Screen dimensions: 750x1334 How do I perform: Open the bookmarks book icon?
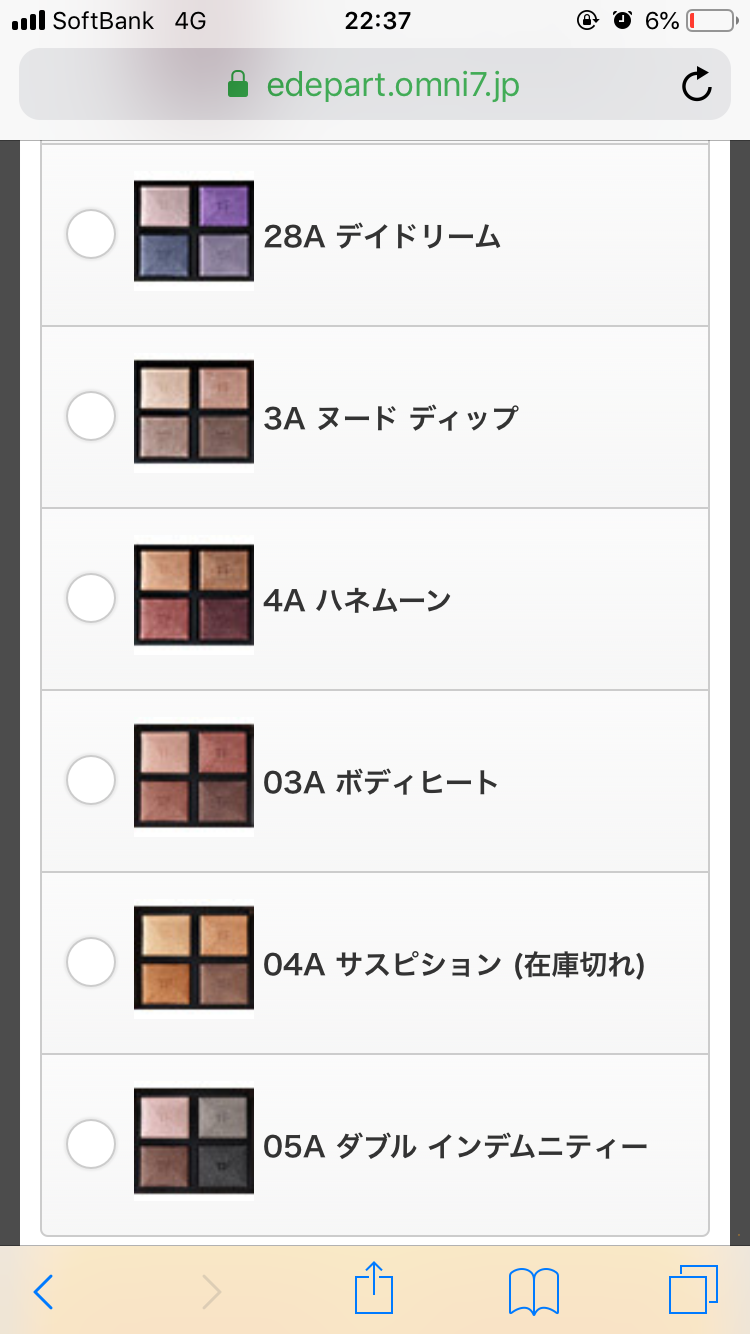pos(534,1292)
